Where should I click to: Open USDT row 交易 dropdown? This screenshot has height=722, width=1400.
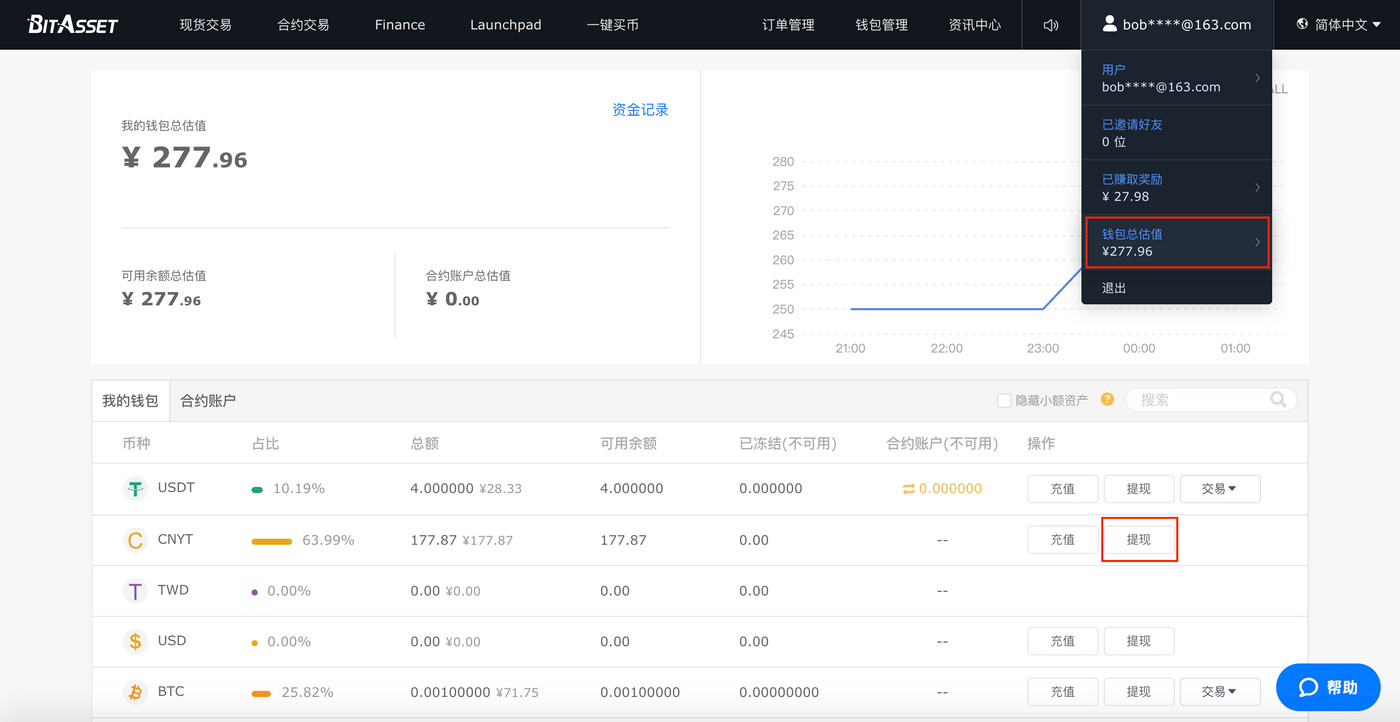pos(1220,489)
